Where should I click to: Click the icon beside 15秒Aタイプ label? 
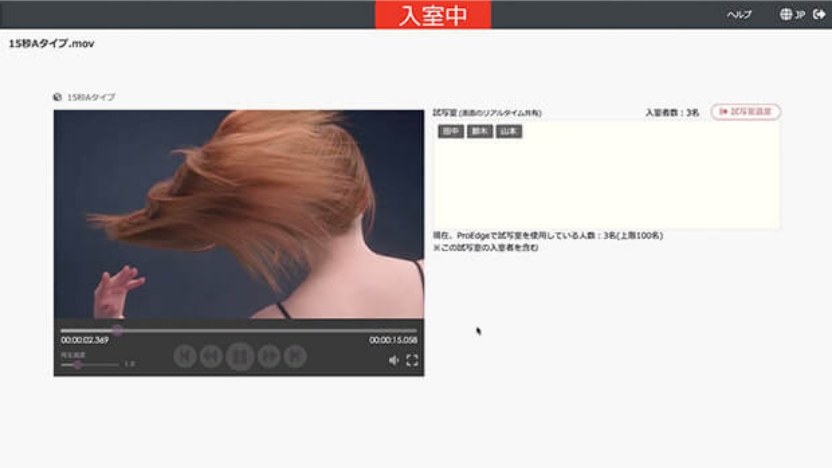58,98
